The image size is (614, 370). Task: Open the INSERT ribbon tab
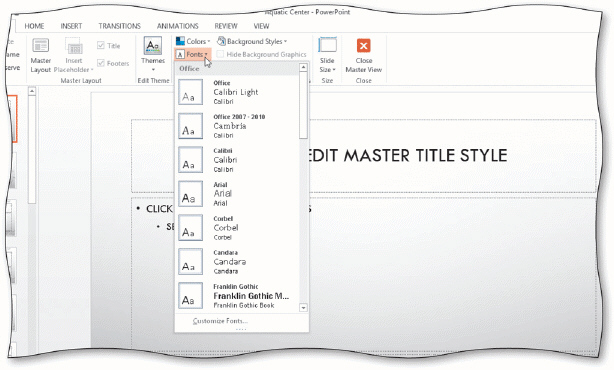click(x=71, y=26)
